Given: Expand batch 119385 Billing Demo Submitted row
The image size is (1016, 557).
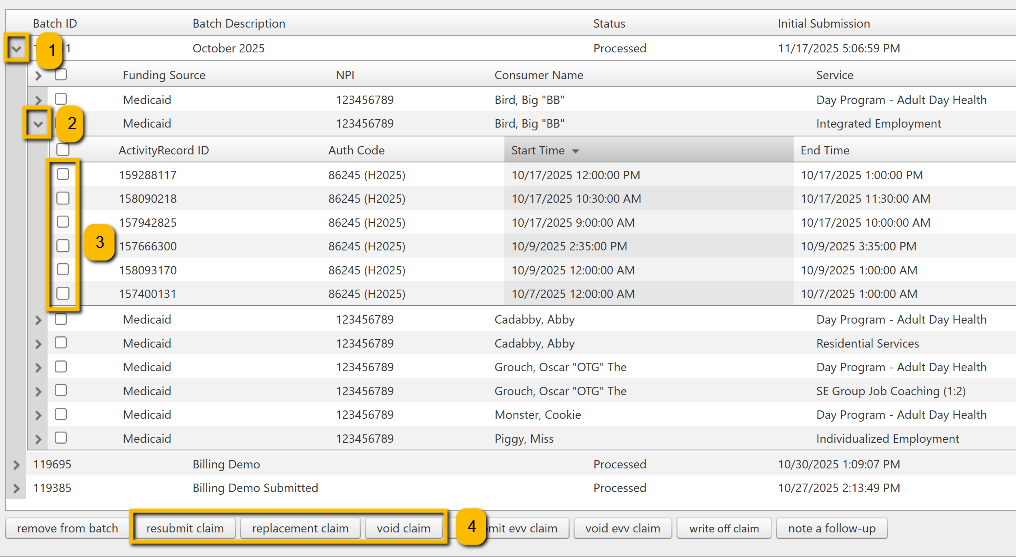Looking at the screenshot, I should pos(16,488).
